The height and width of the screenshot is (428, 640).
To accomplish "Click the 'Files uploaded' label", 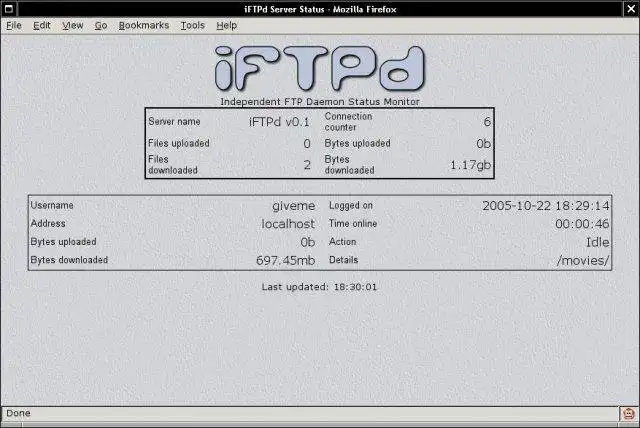I will [179, 143].
